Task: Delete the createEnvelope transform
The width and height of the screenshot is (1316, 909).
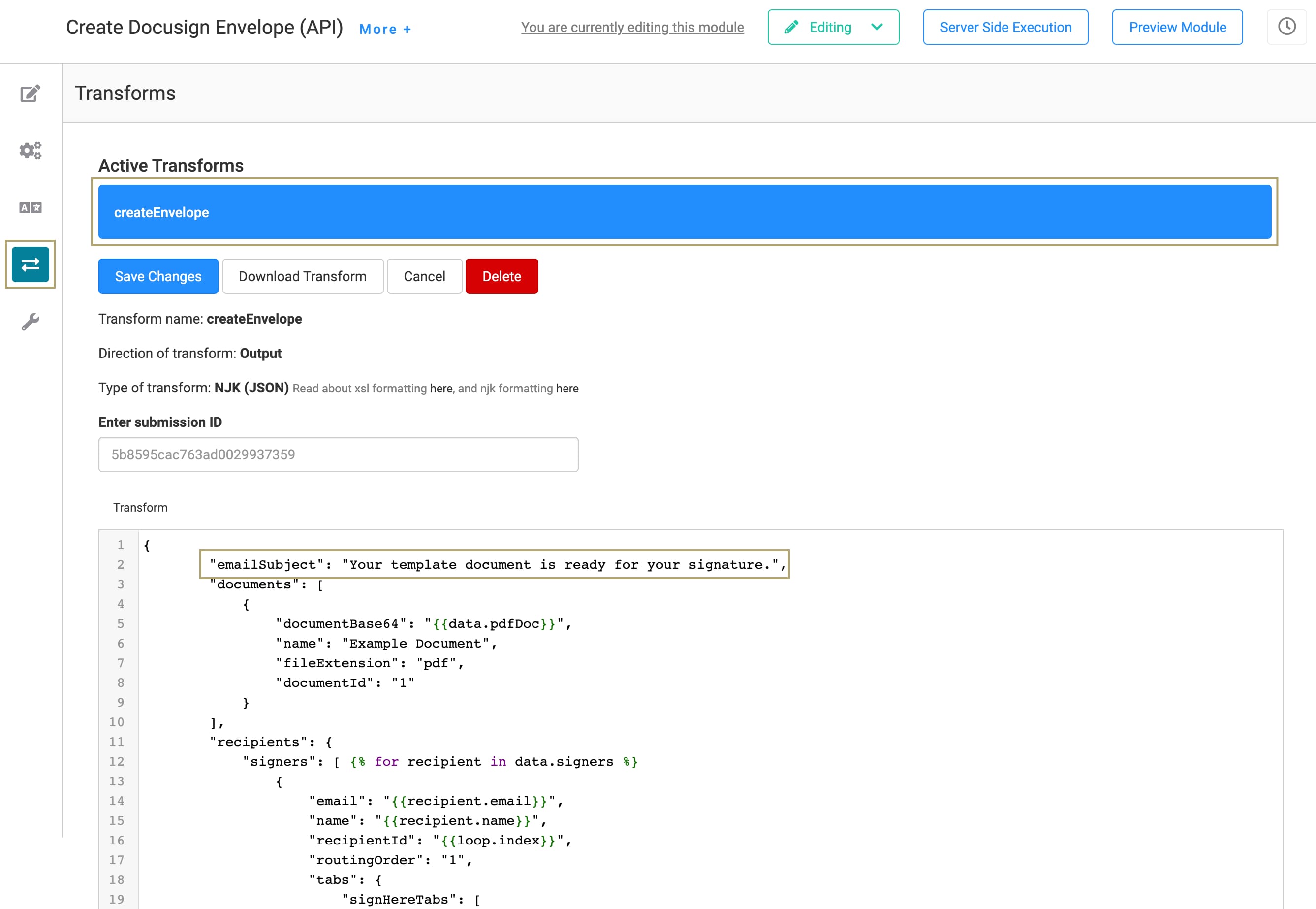Action: (501, 276)
